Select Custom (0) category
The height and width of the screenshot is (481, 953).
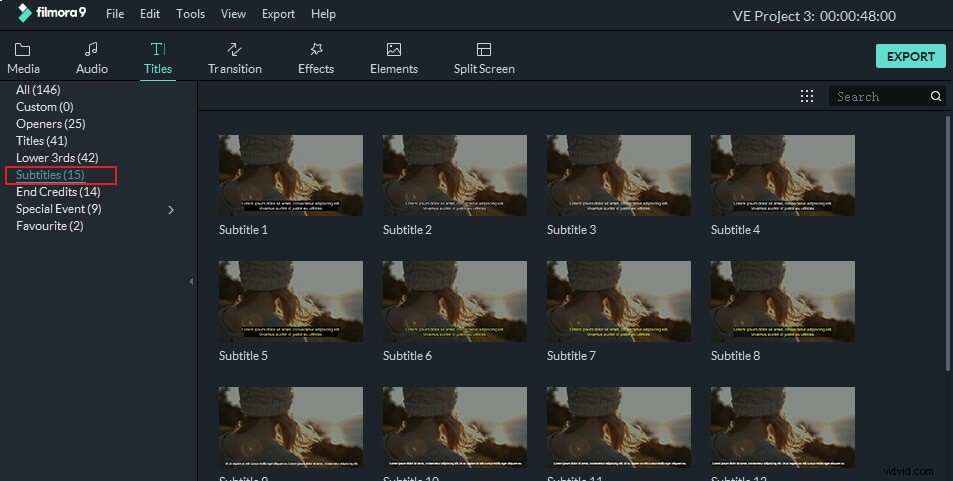tap(44, 106)
